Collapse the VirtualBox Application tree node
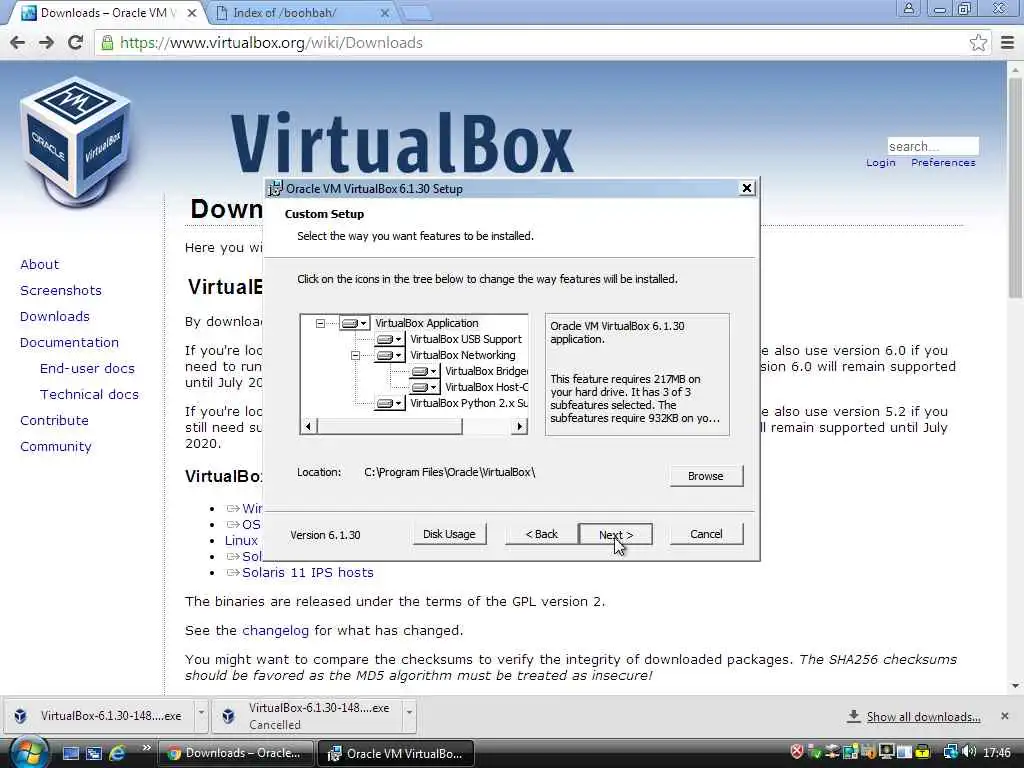Image resolution: width=1024 pixels, height=768 pixels. pos(320,323)
